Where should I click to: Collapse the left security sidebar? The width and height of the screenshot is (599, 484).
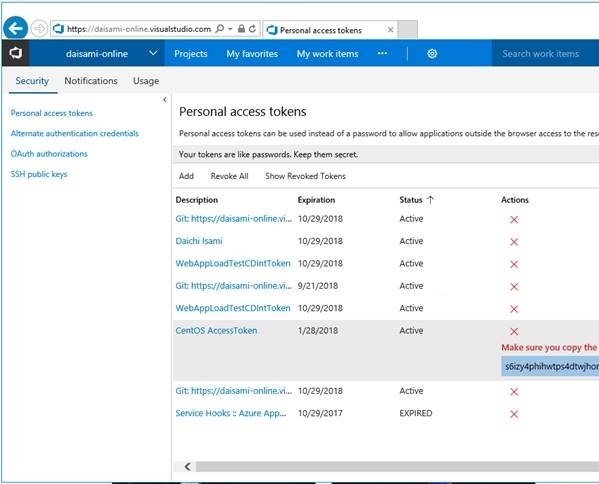(165, 100)
